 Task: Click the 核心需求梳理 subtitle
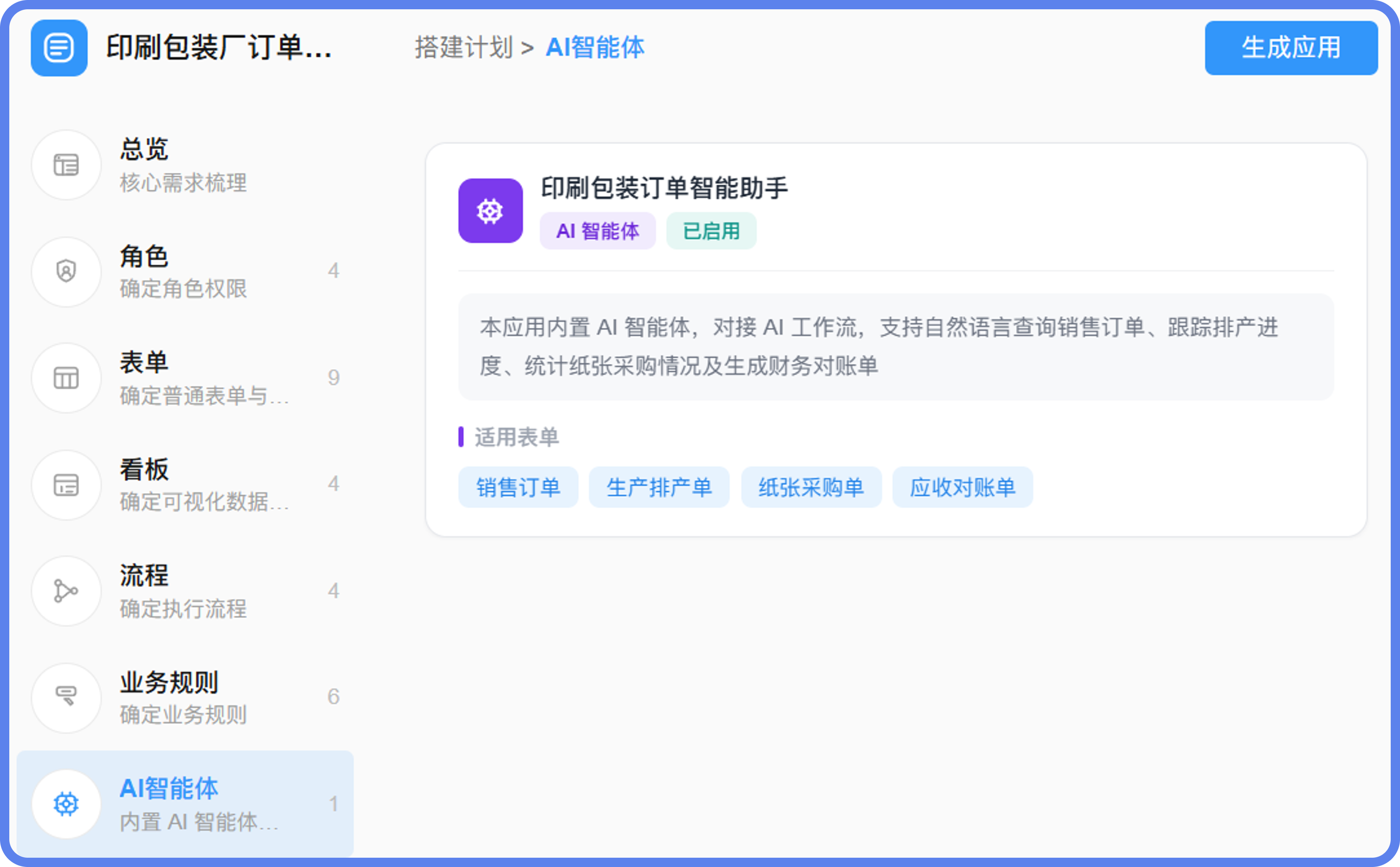coord(184,184)
